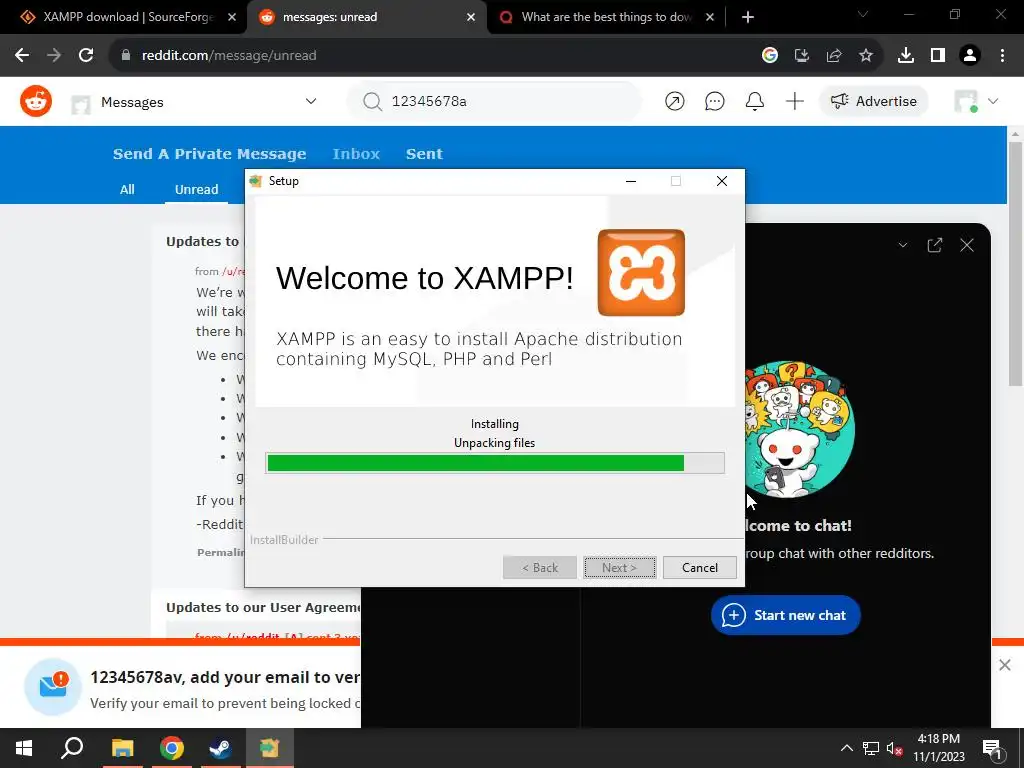Screen dimensions: 1024x768
Task: Click the Reddit logo home icon
Action: pyautogui.click(x=36, y=101)
